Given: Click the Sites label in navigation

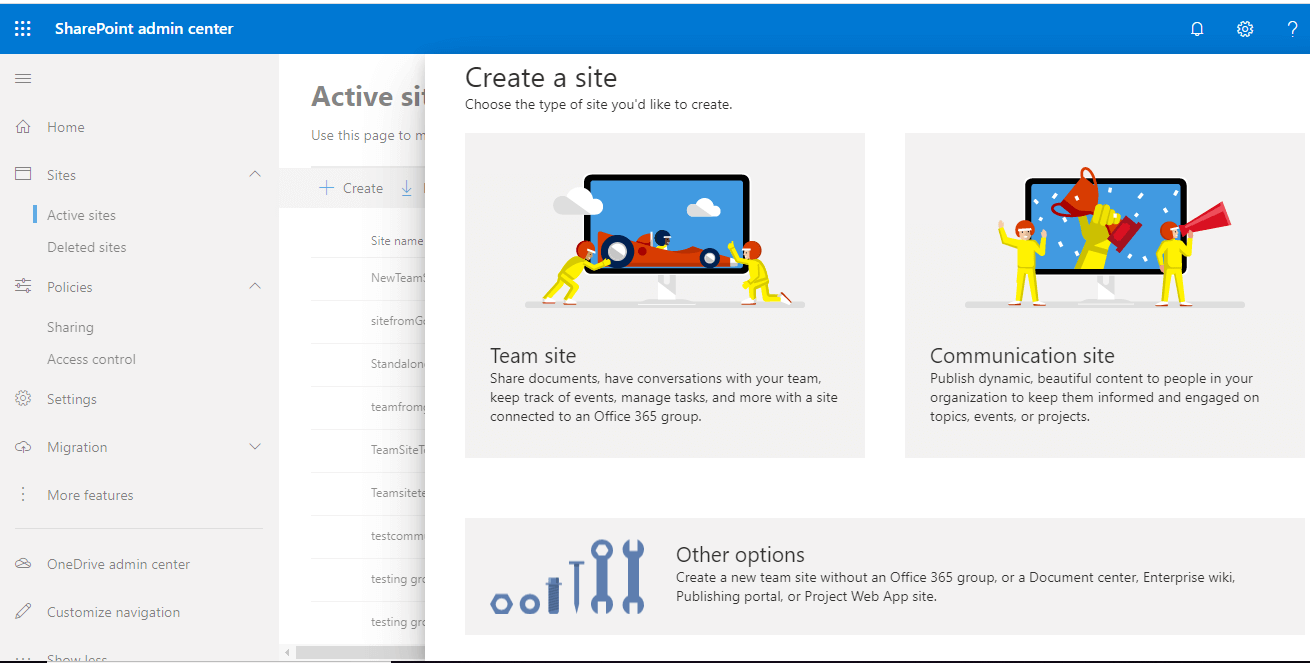Looking at the screenshot, I should pyautogui.click(x=61, y=175).
